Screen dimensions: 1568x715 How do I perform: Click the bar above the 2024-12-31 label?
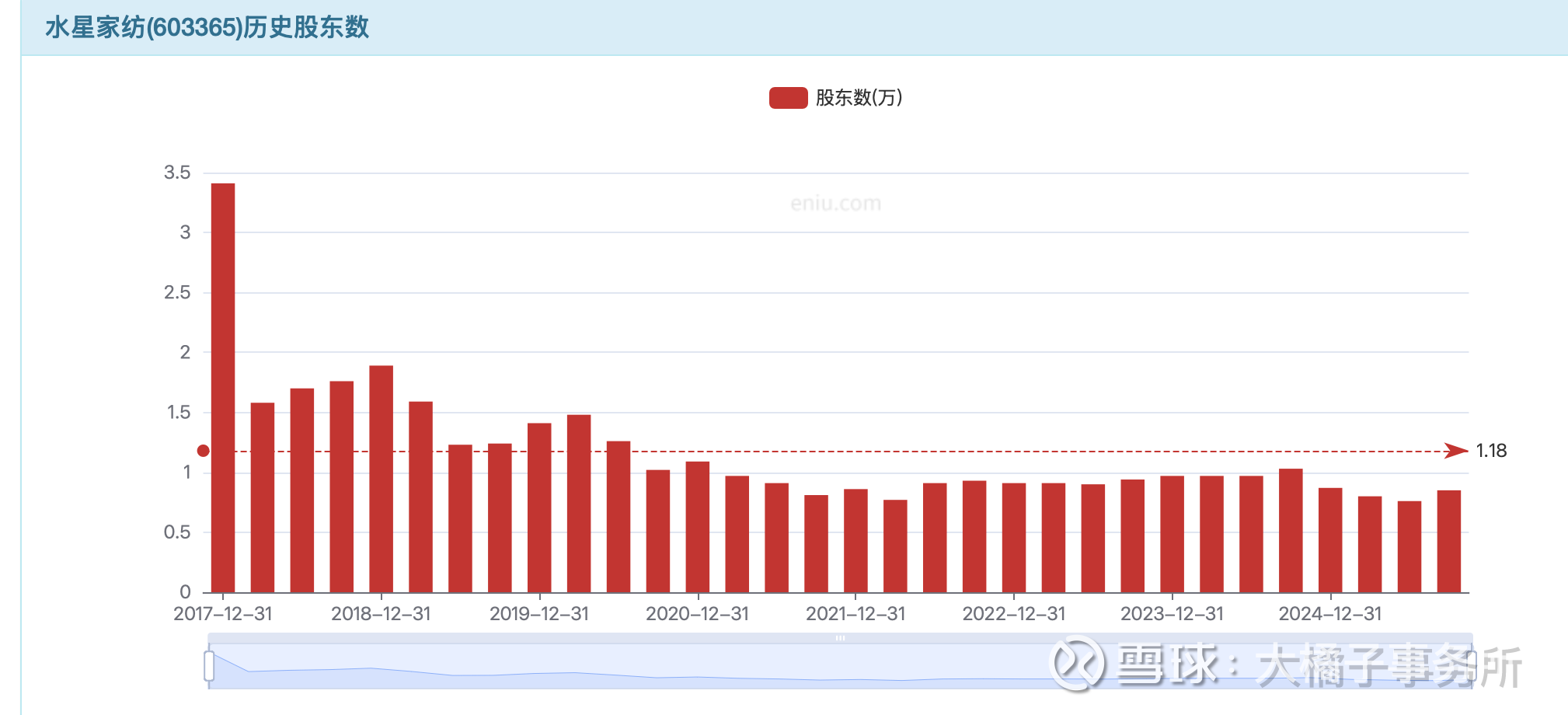(1330, 540)
